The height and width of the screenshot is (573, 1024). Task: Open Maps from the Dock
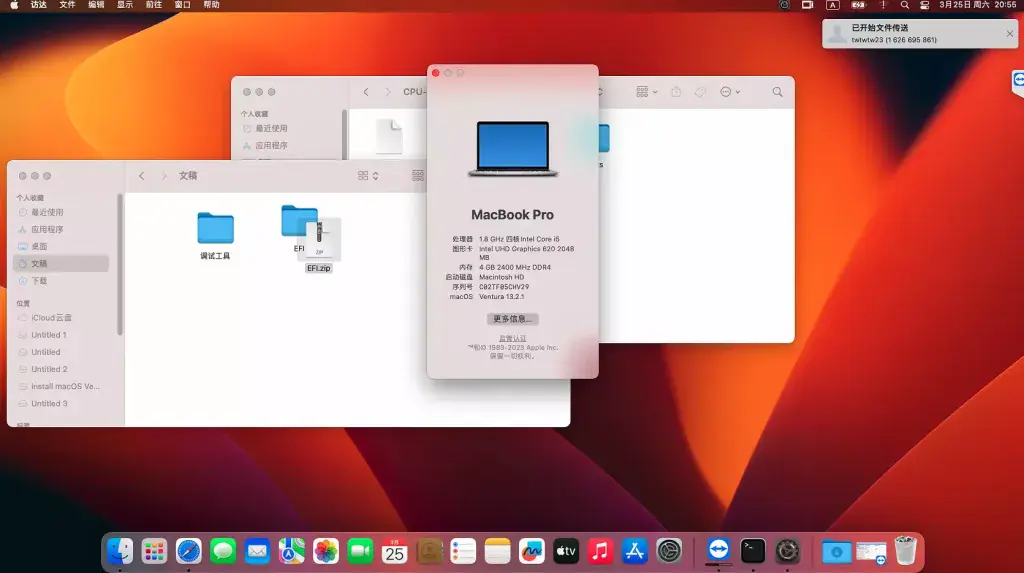pyautogui.click(x=291, y=551)
